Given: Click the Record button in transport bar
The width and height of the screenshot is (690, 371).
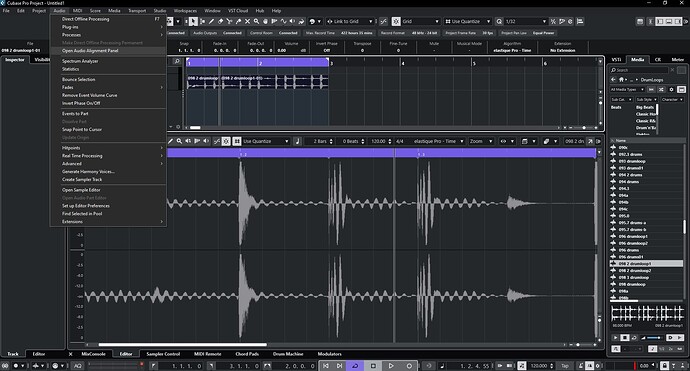Looking at the screenshot, I should click(x=409, y=366).
